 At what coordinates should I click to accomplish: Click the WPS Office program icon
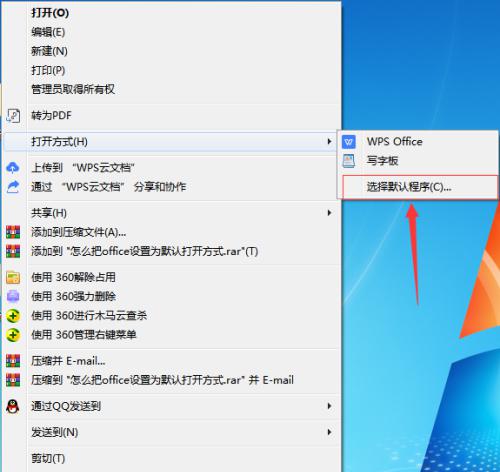(x=349, y=142)
